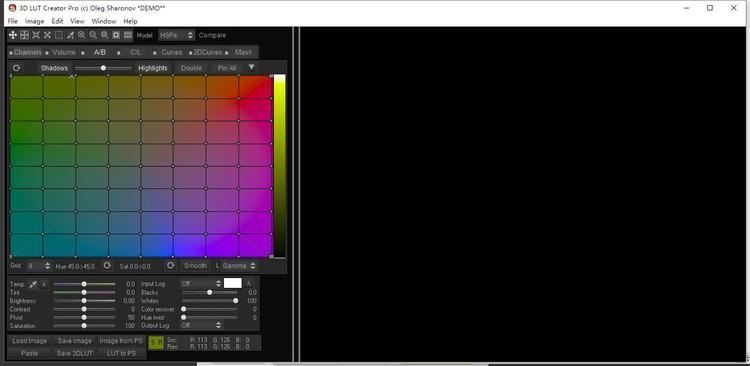The image size is (750, 366).
Task: Click the second zoom magnifier icon
Action: pos(93,35)
